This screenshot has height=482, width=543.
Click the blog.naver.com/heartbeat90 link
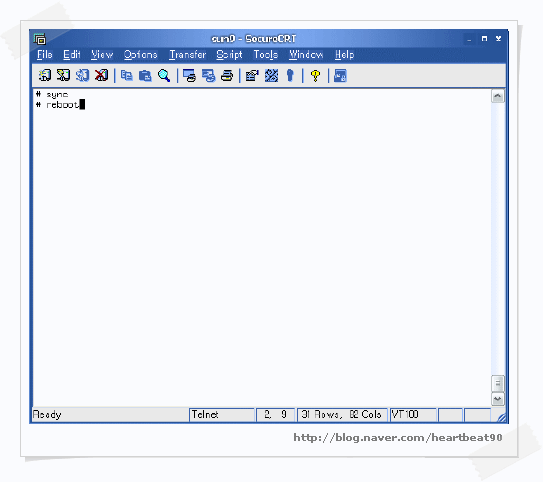tap(398, 438)
